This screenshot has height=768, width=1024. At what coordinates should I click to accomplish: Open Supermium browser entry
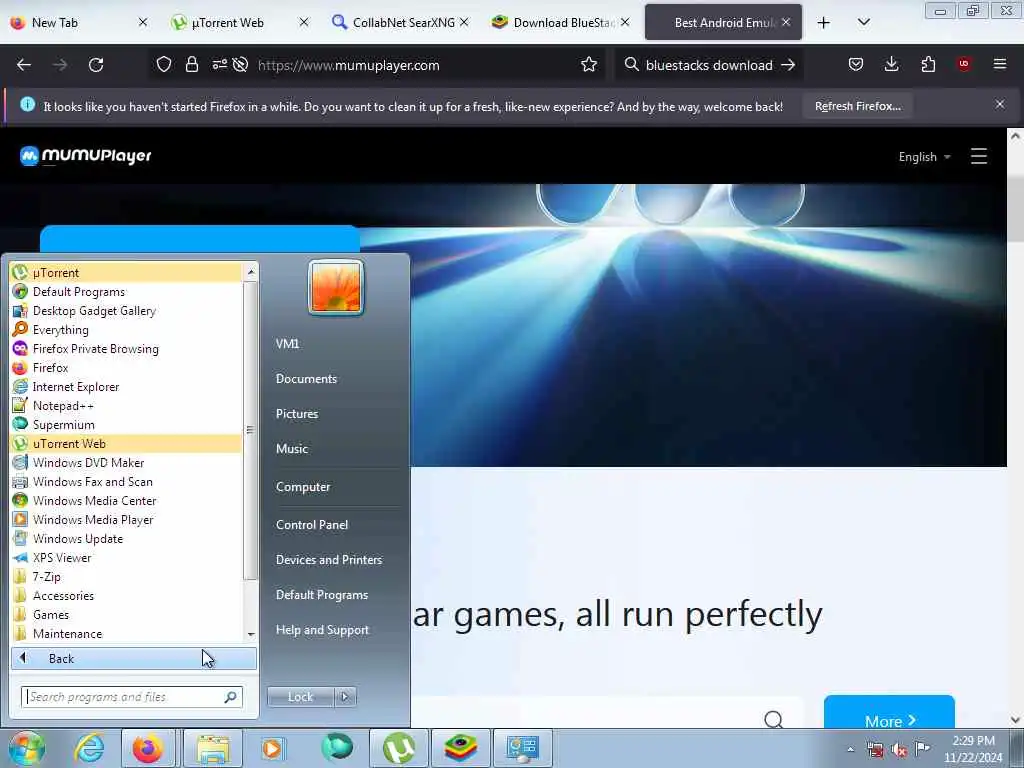(x=126, y=424)
